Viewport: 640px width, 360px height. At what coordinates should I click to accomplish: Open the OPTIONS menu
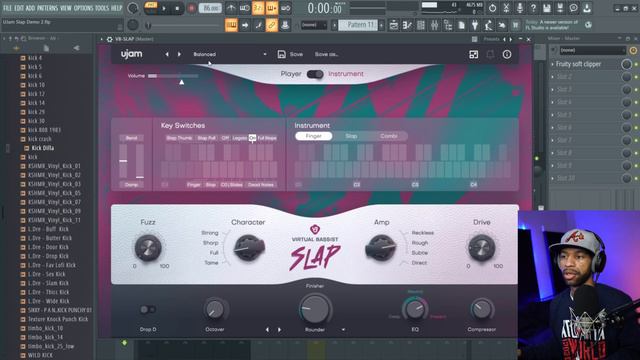(83, 8)
